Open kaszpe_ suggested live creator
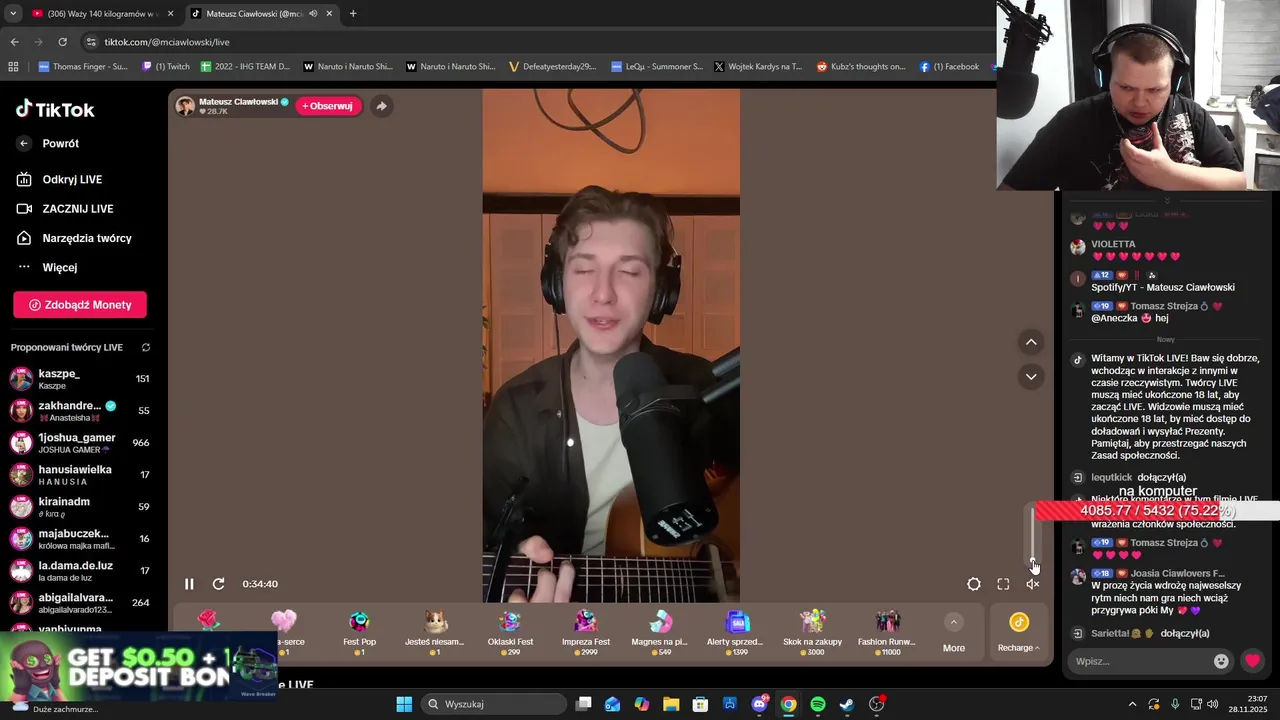The image size is (1280, 720). pyautogui.click(x=80, y=378)
